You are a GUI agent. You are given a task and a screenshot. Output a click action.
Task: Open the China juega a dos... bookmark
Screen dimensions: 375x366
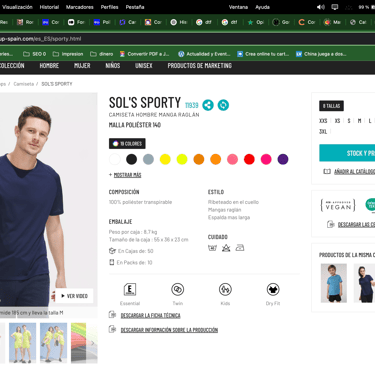321,54
